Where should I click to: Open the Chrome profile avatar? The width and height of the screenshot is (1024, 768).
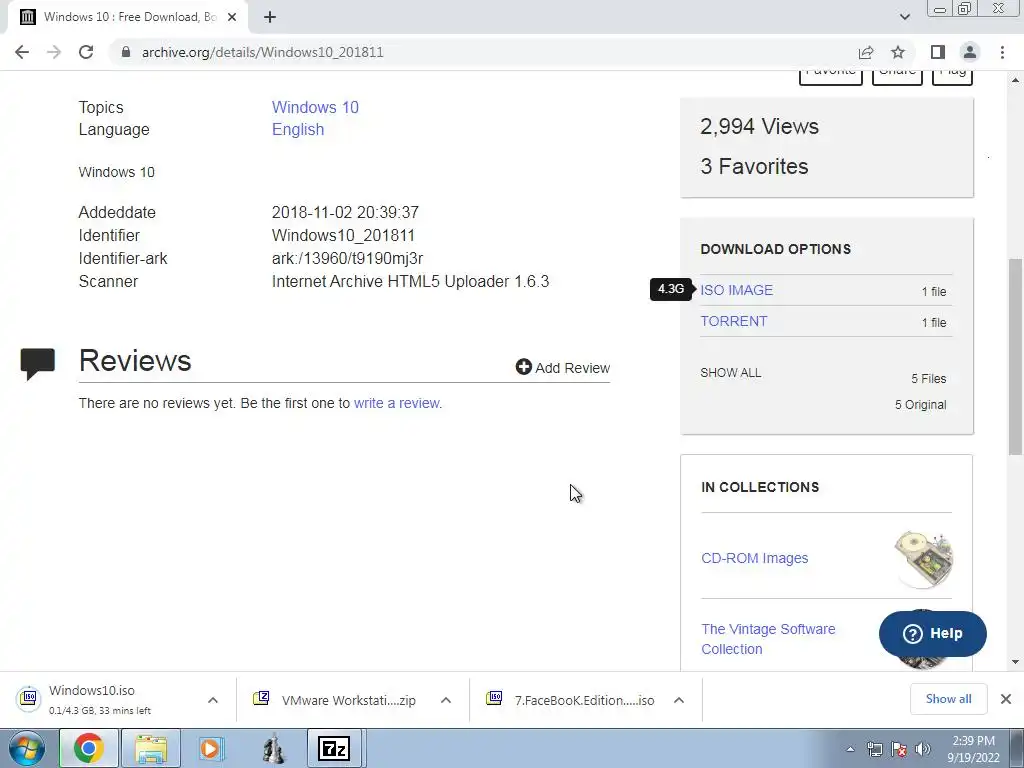[x=970, y=52]
